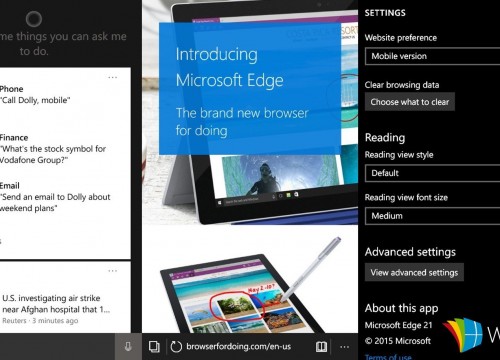Viewport: 500px width, 360px height.
Task: Click the Finance category heading
Action: click(x=14, y=137)
